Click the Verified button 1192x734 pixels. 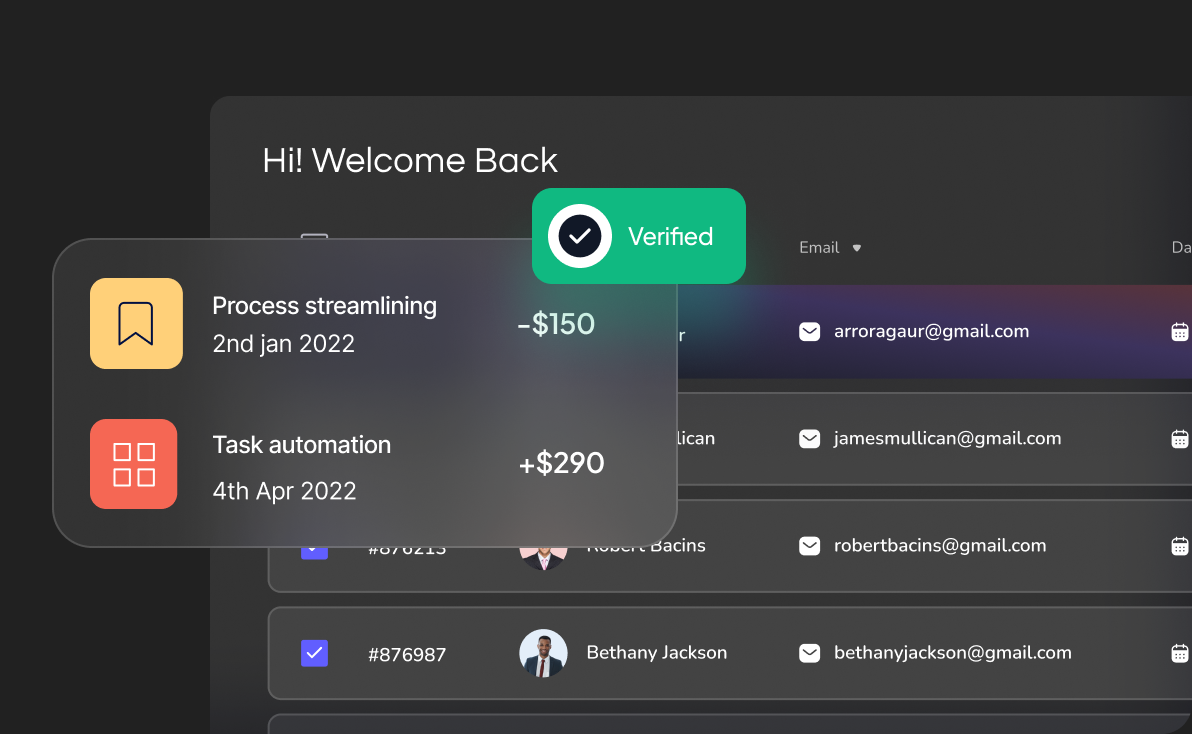pyautogui.click(x=639, y=236)
